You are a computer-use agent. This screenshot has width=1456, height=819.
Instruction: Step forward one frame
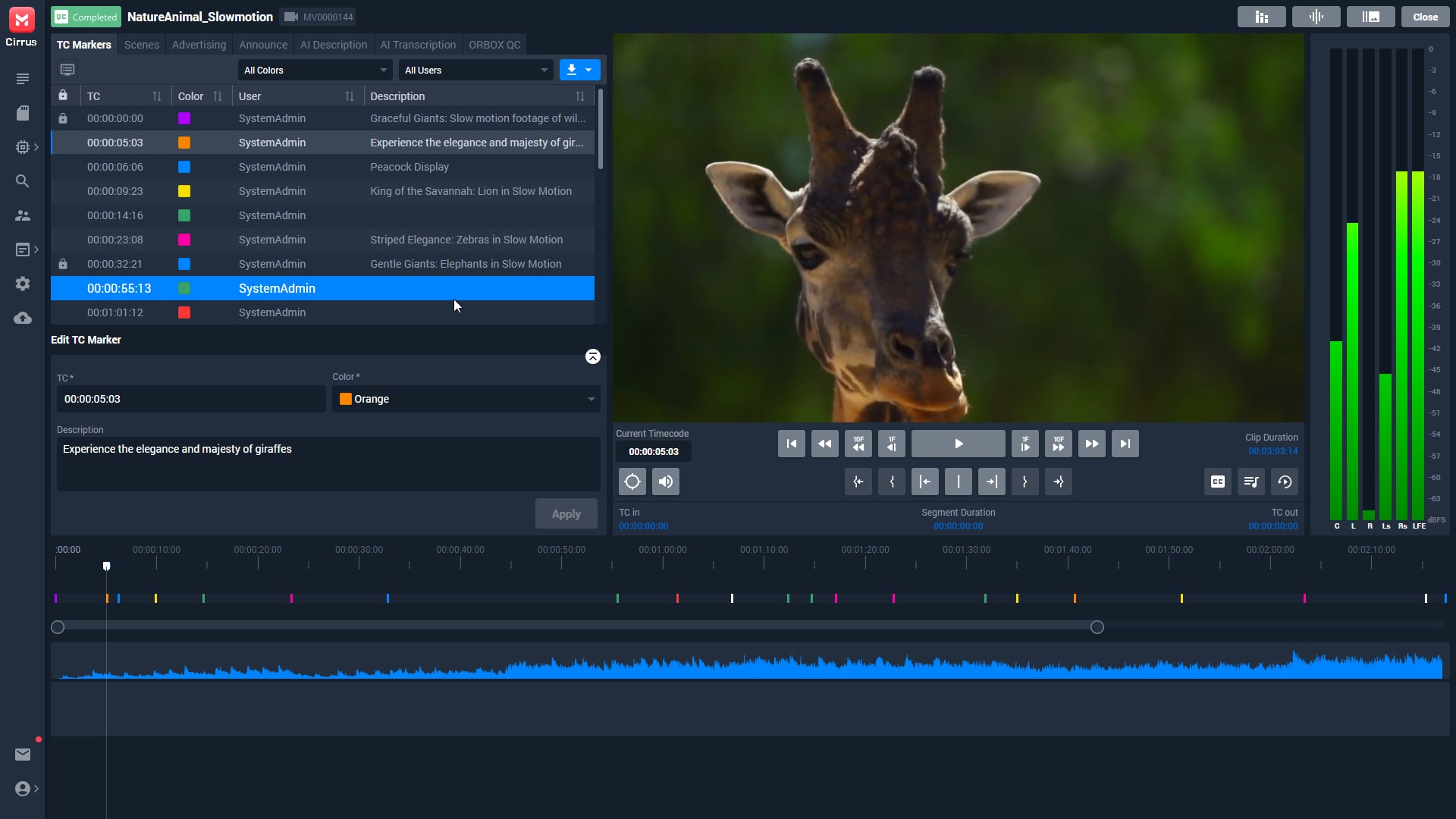[1025, 444]
